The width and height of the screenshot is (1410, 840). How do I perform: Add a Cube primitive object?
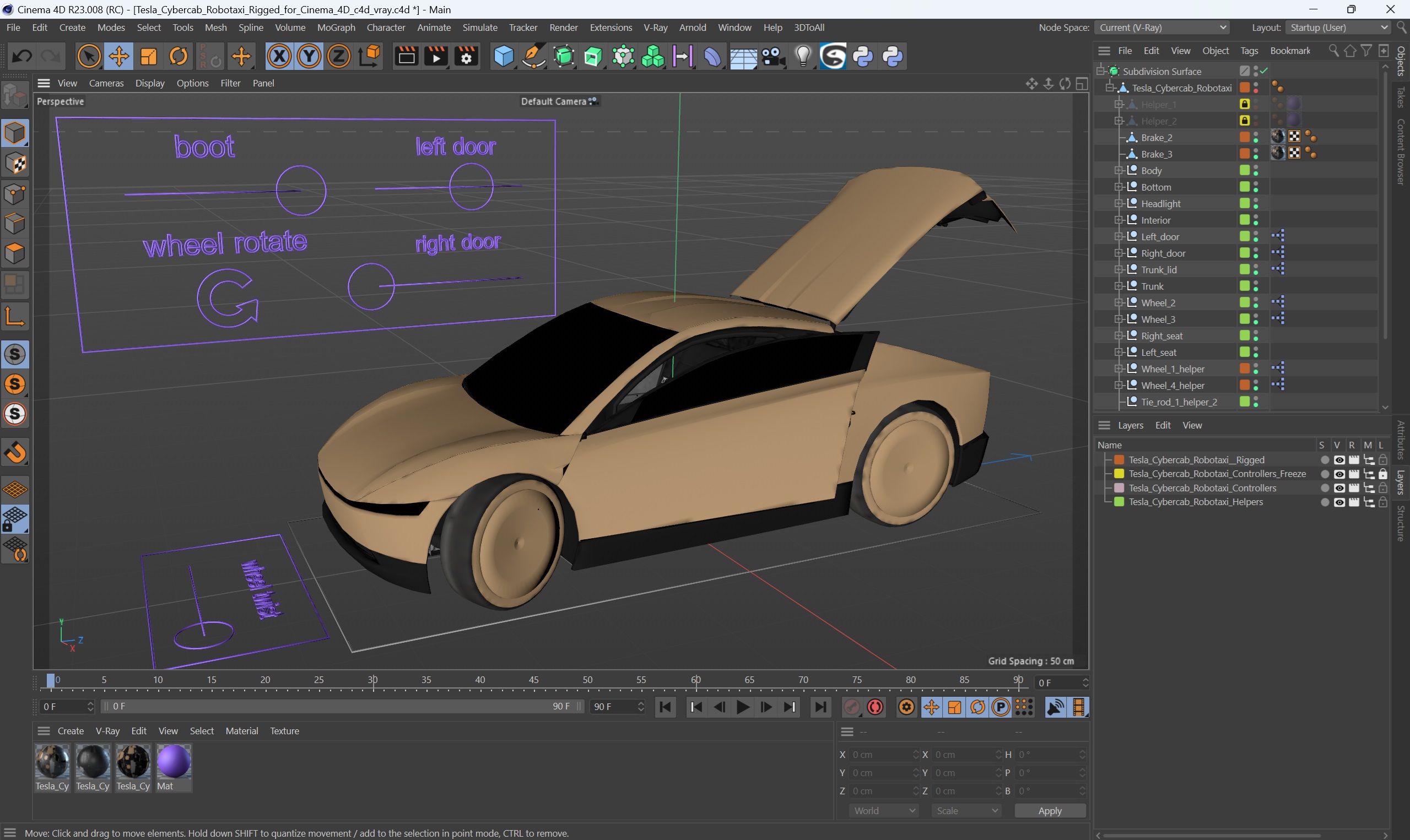pyautogui.click(x=503, y=56)
